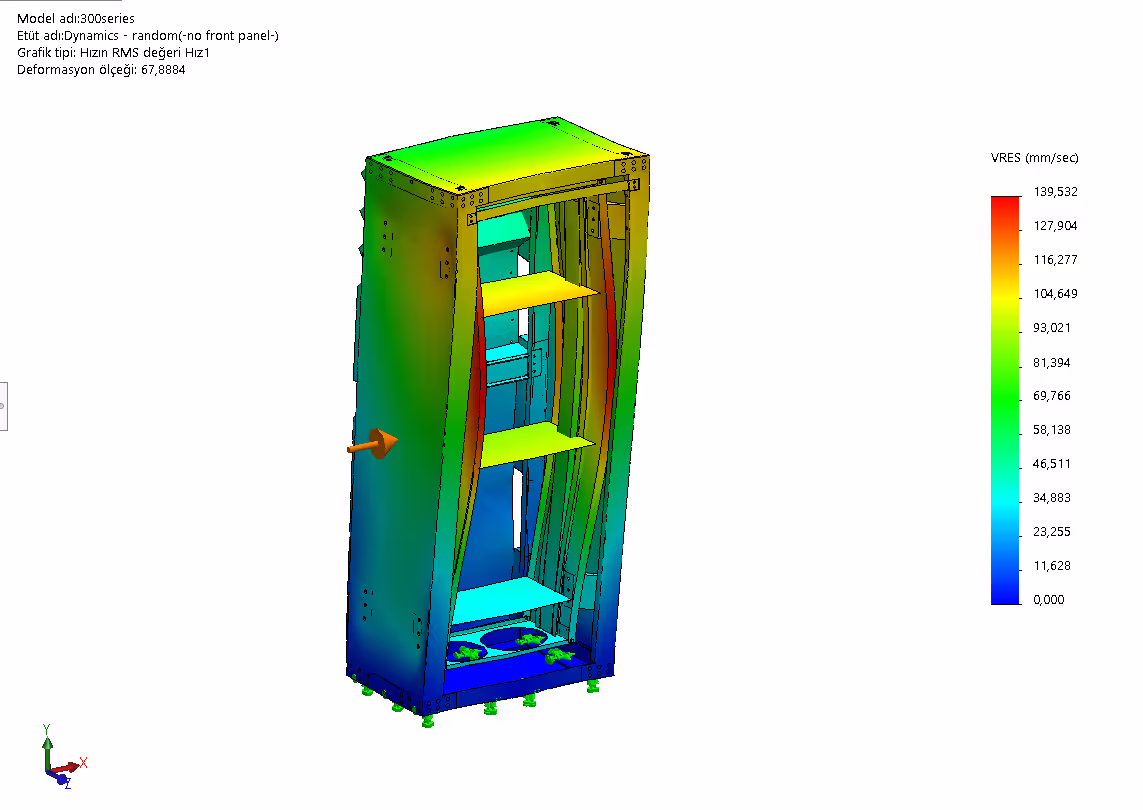Select legend value 116,277
The image size is (1143, 810).
point(1055,260)
